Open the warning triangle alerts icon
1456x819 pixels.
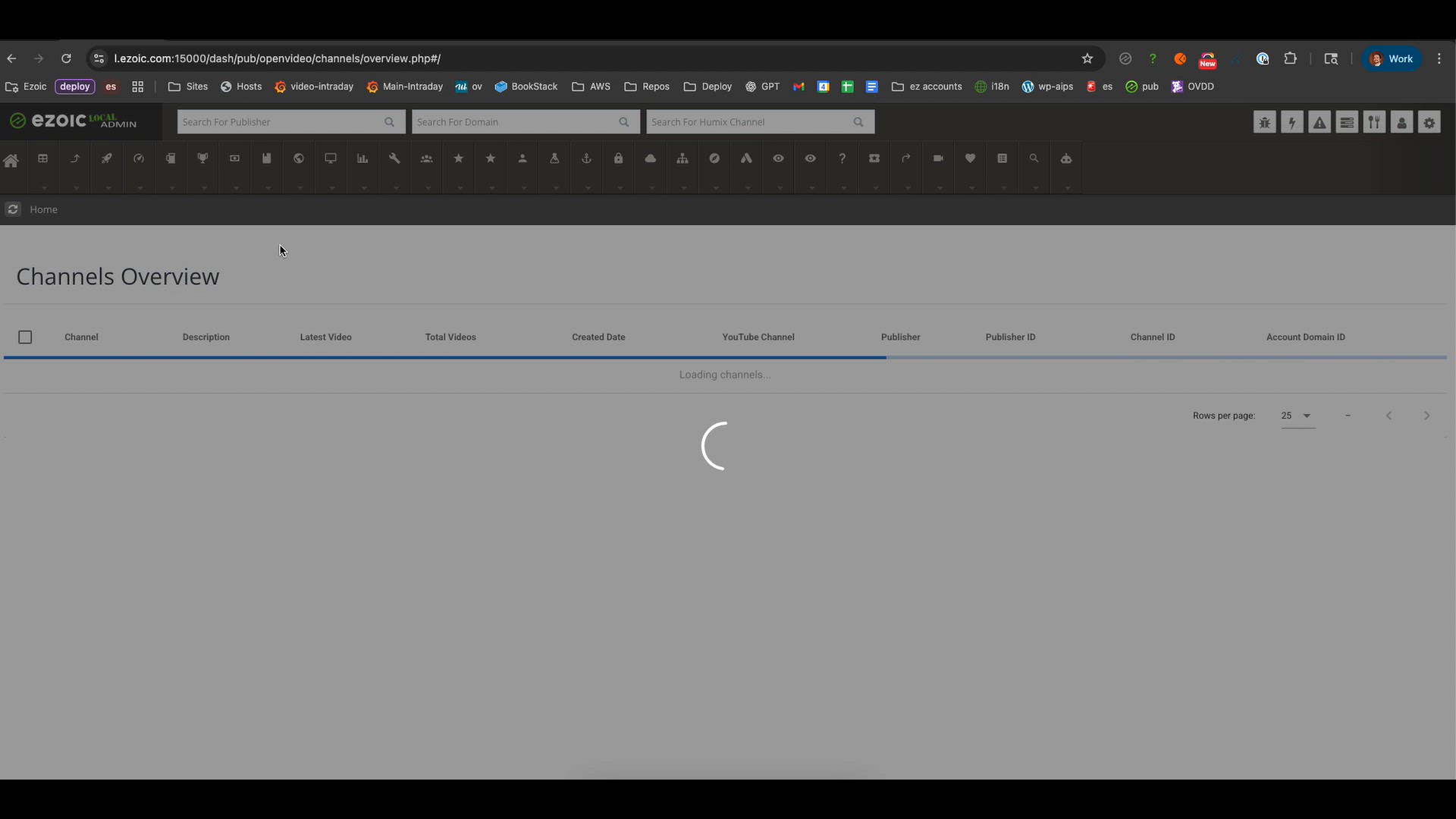tap(1319, 122)
